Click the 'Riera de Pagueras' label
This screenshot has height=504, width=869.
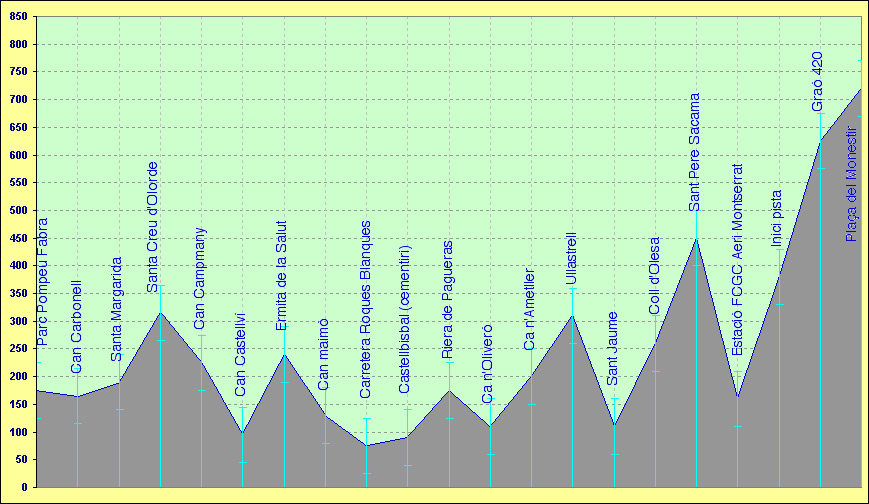point(447,299)
